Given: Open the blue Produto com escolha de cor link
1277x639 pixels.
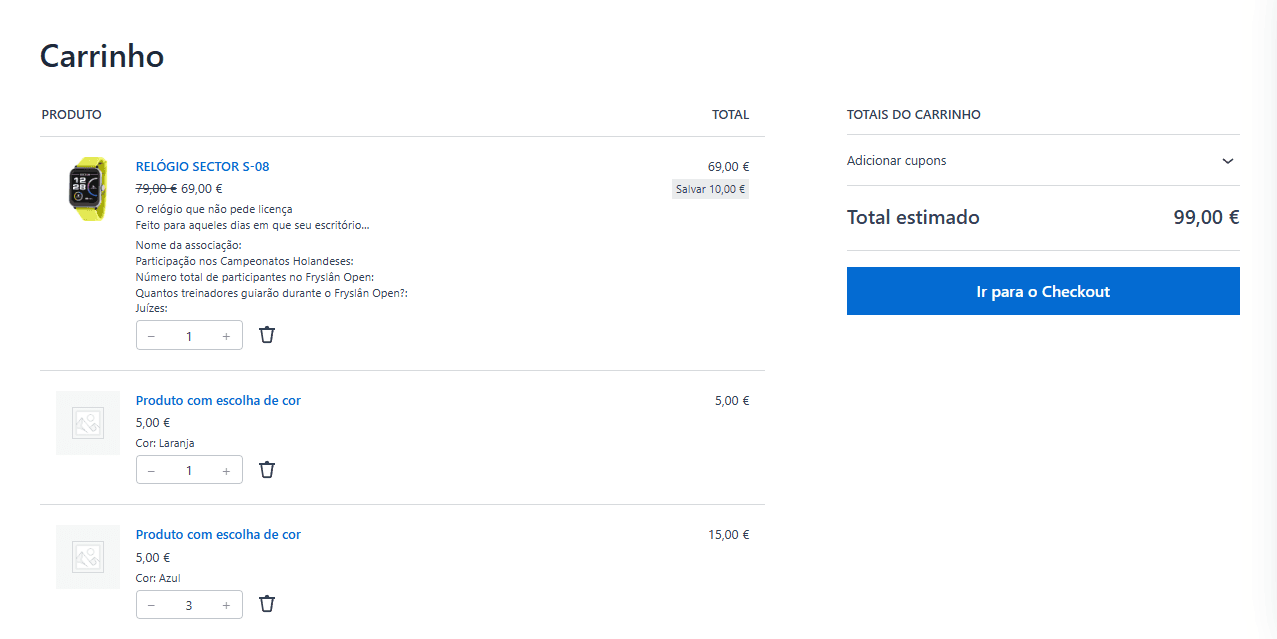Looking at the screenshot, I should (x=218, y=534).
